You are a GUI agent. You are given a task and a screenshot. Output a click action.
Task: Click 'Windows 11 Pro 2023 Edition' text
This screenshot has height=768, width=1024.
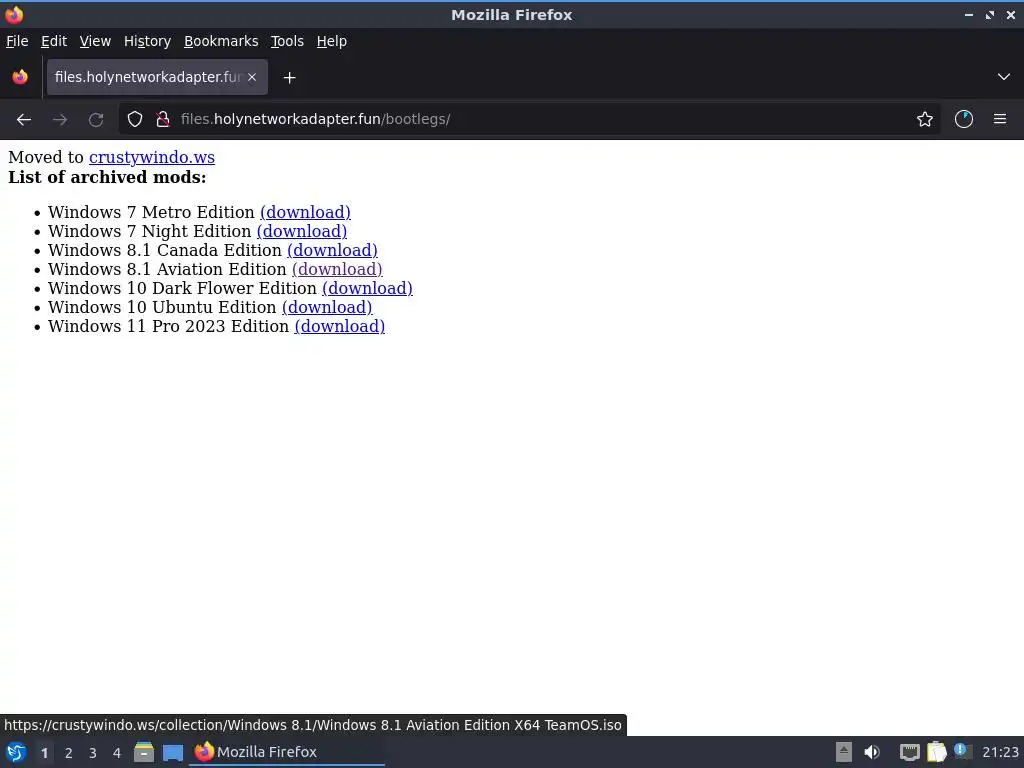(x=168, y=326)
